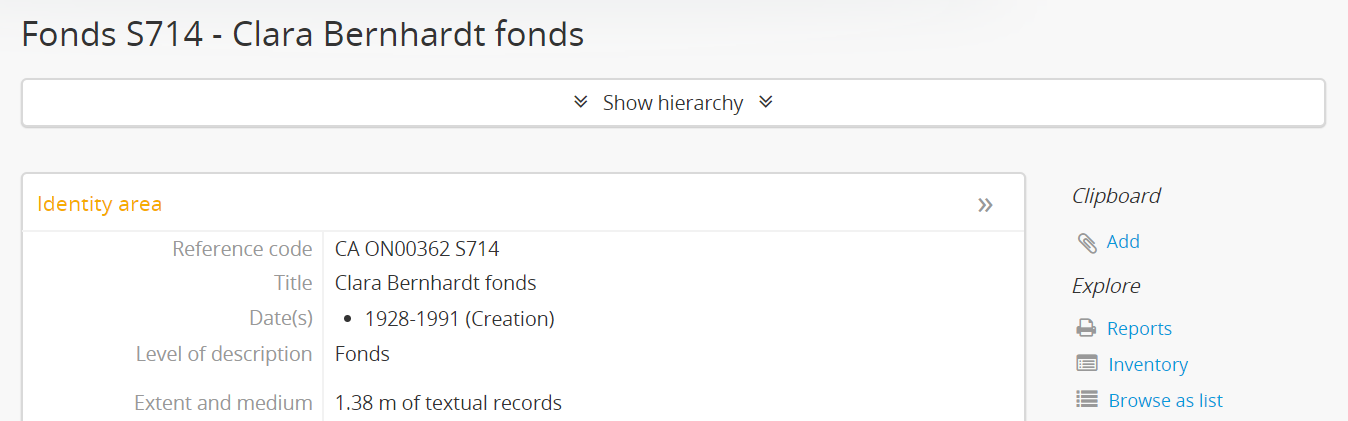
Task: Click the 1928-1991 (Creation) date entry
Action: click(459, 319)
